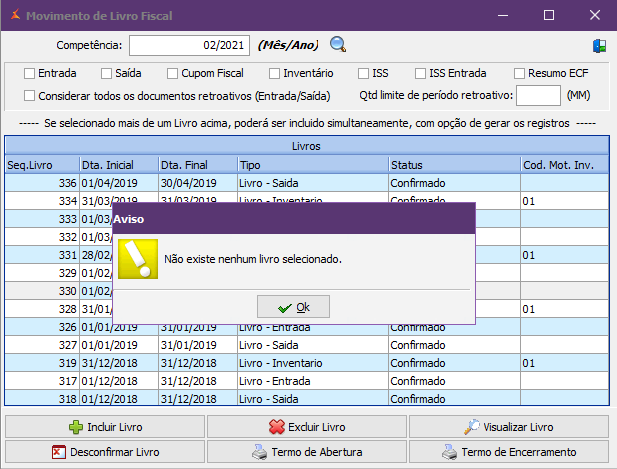This screenshot has width=617, height=469.
Task: Sort by Seq.Livro column header
Action: [40, 164]
